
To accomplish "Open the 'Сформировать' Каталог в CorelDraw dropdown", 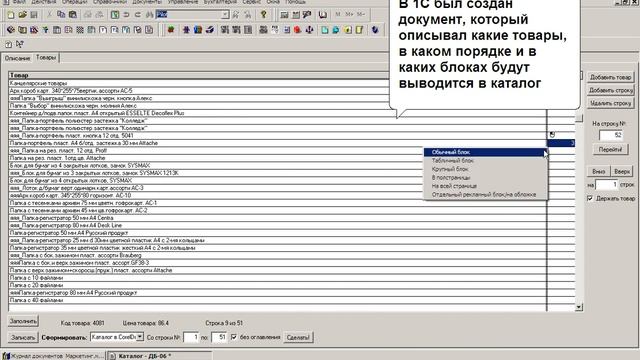I will click(x=140, y=337).
